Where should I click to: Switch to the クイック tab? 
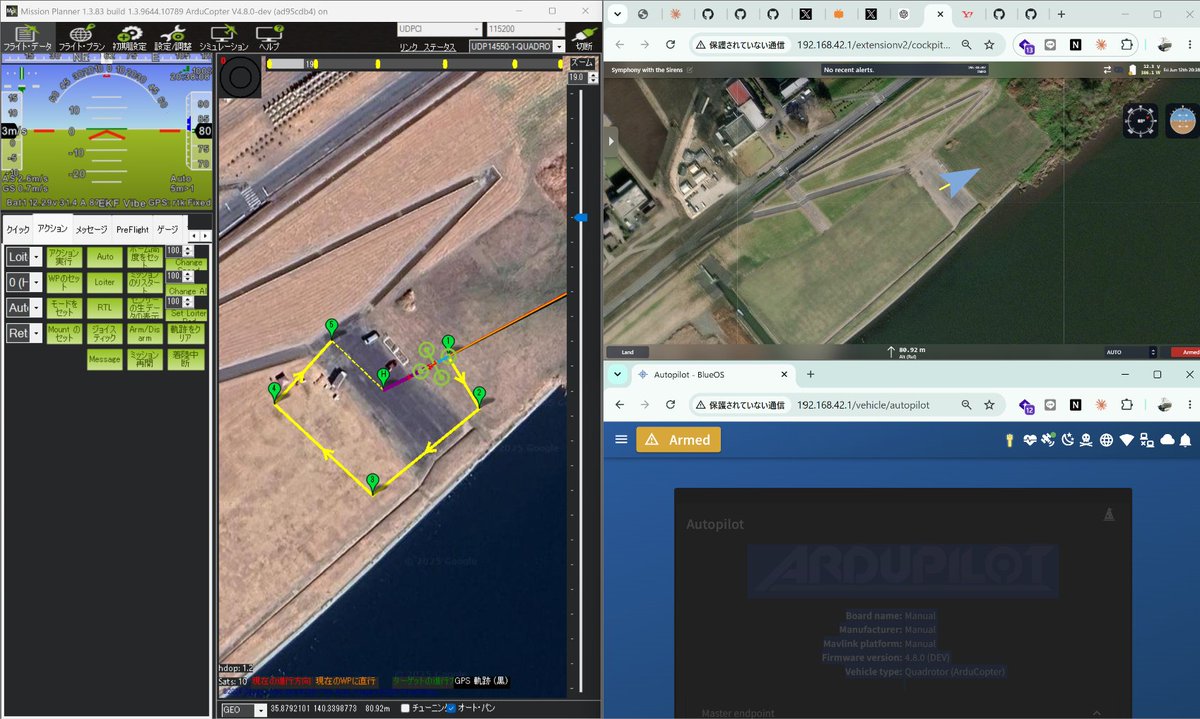(18, 229)
